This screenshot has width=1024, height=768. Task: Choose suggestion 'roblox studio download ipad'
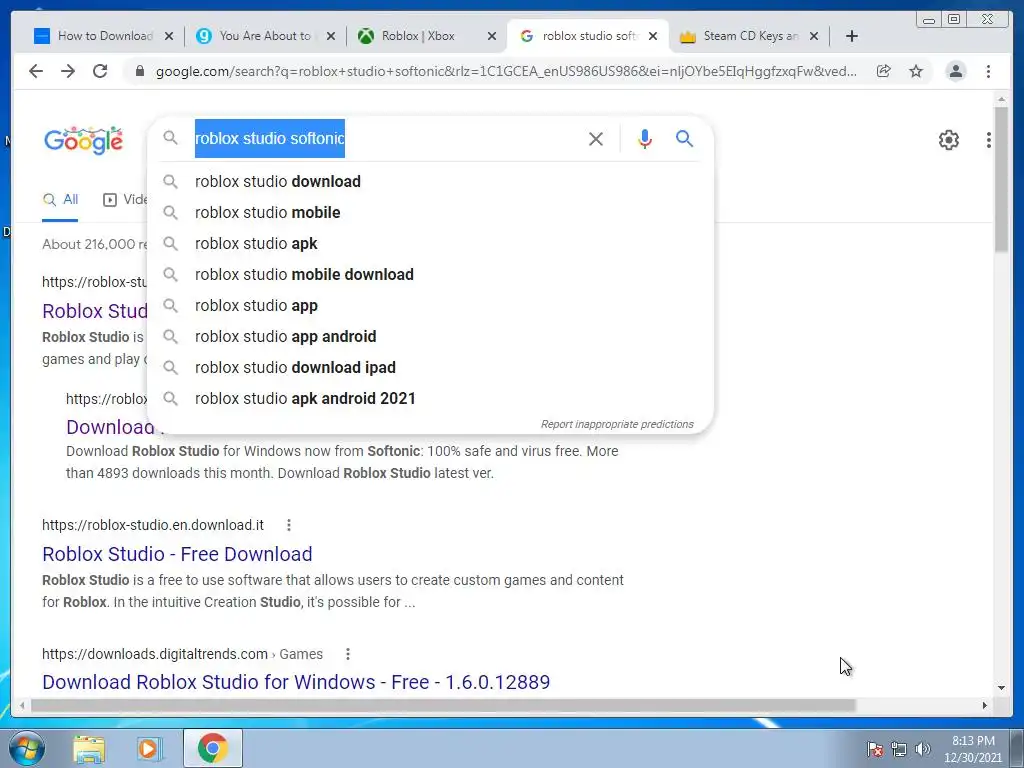pos(430,368)
